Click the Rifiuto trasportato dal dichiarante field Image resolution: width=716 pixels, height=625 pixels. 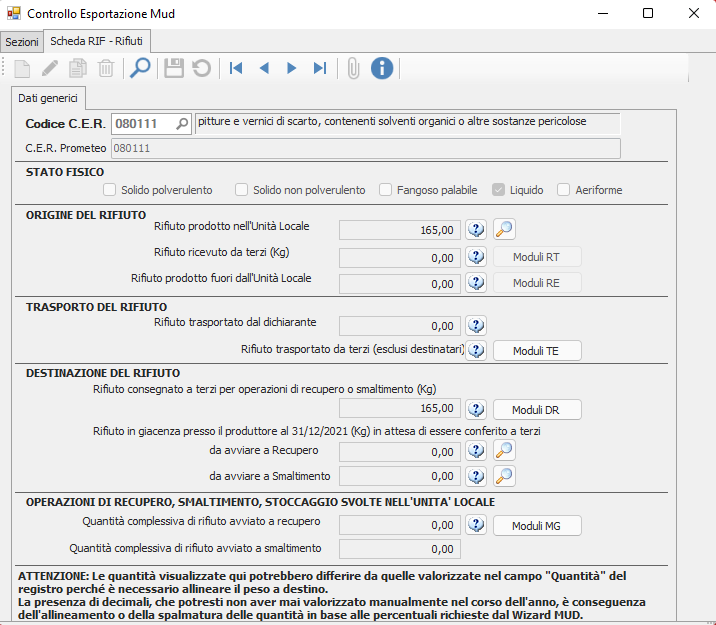click(x=400, y=325)
